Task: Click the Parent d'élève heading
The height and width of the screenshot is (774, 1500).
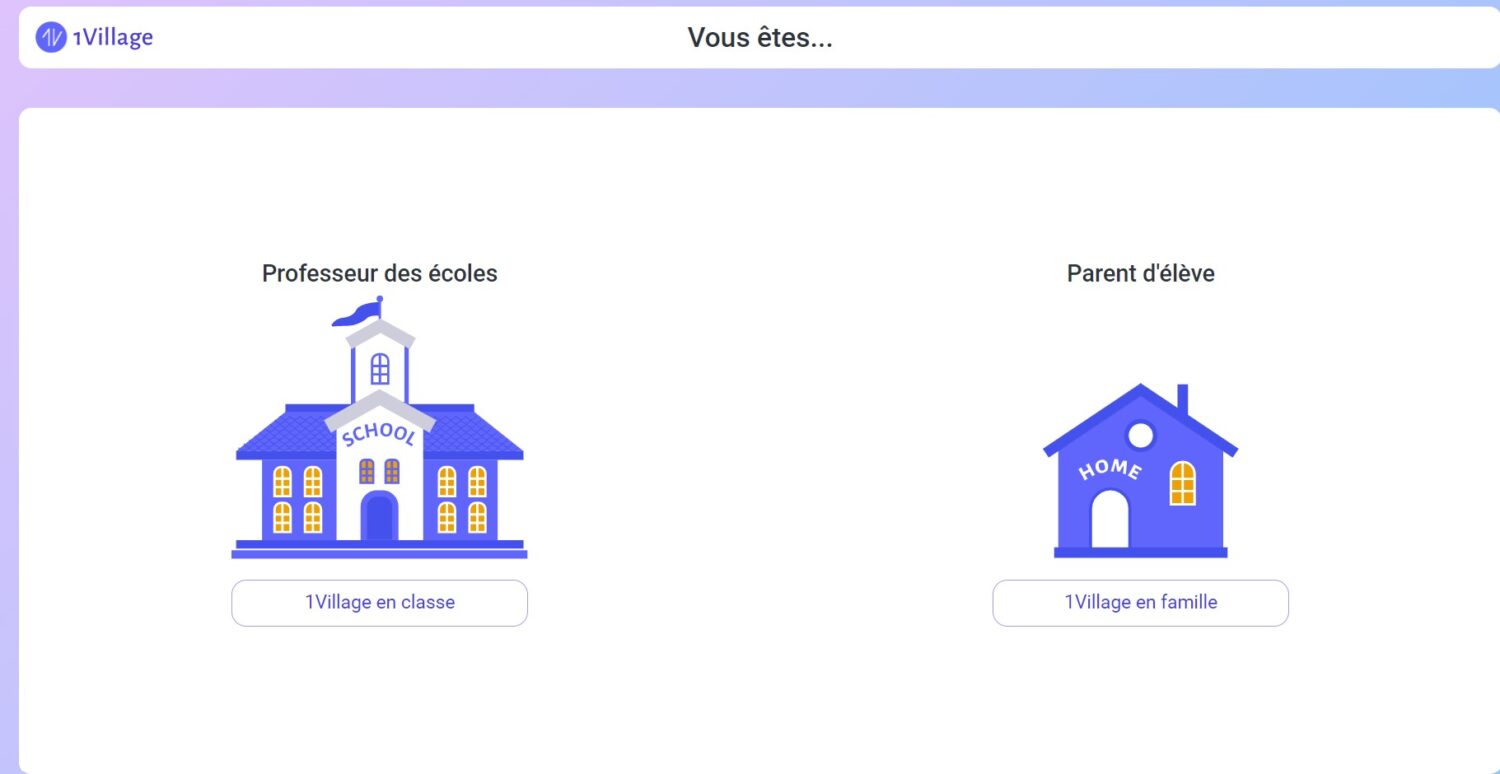Action: click(x=1141, y=273)
